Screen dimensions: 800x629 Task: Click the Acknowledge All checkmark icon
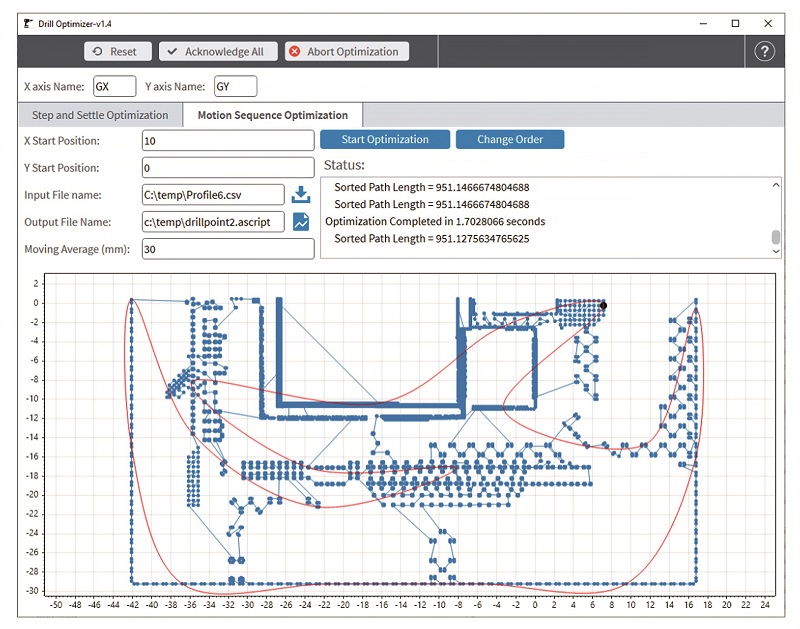click(172, 52)
